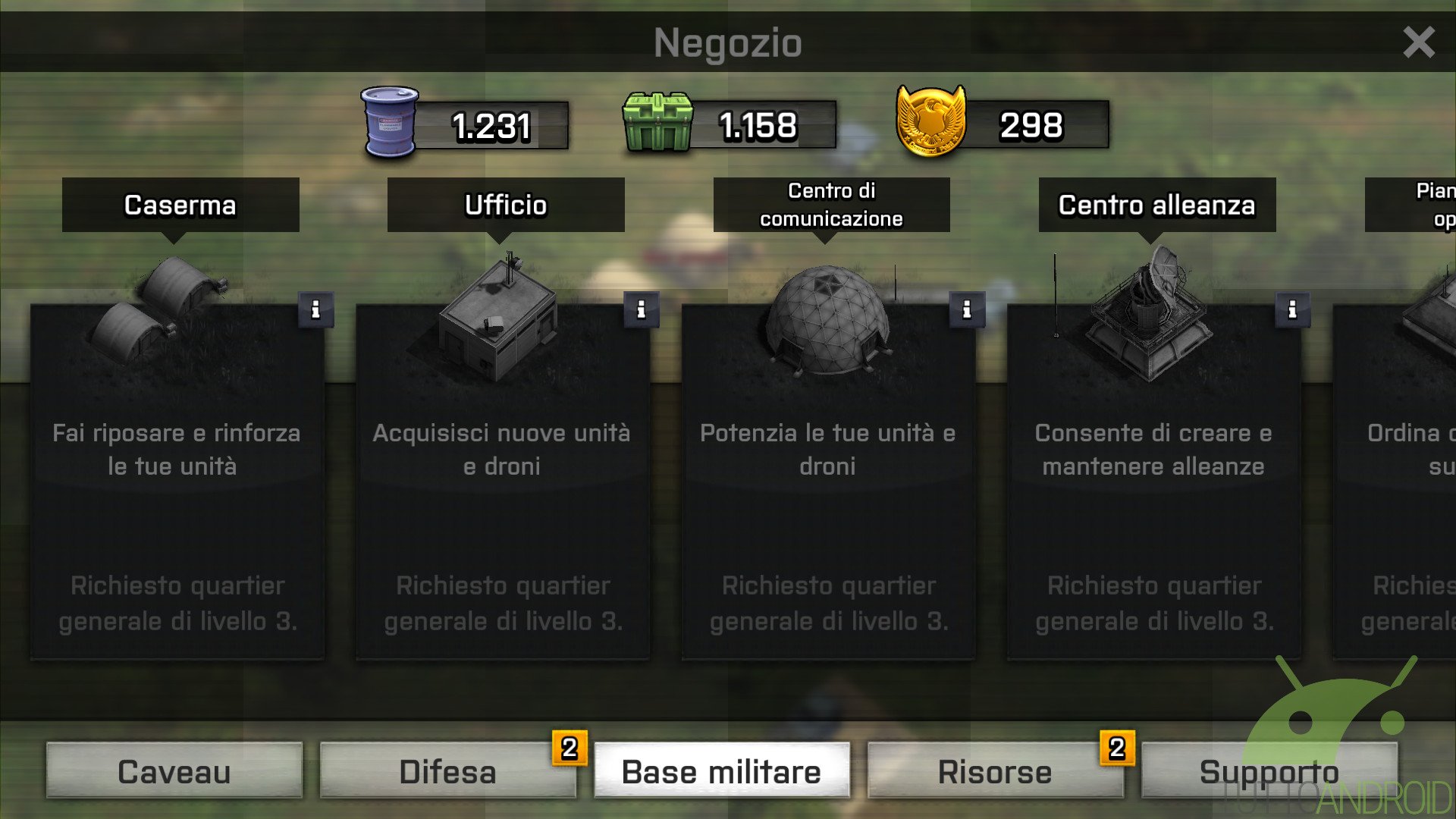Open the Supporto tab
Screen dimensions: 1456x819
pos(1269,770)
